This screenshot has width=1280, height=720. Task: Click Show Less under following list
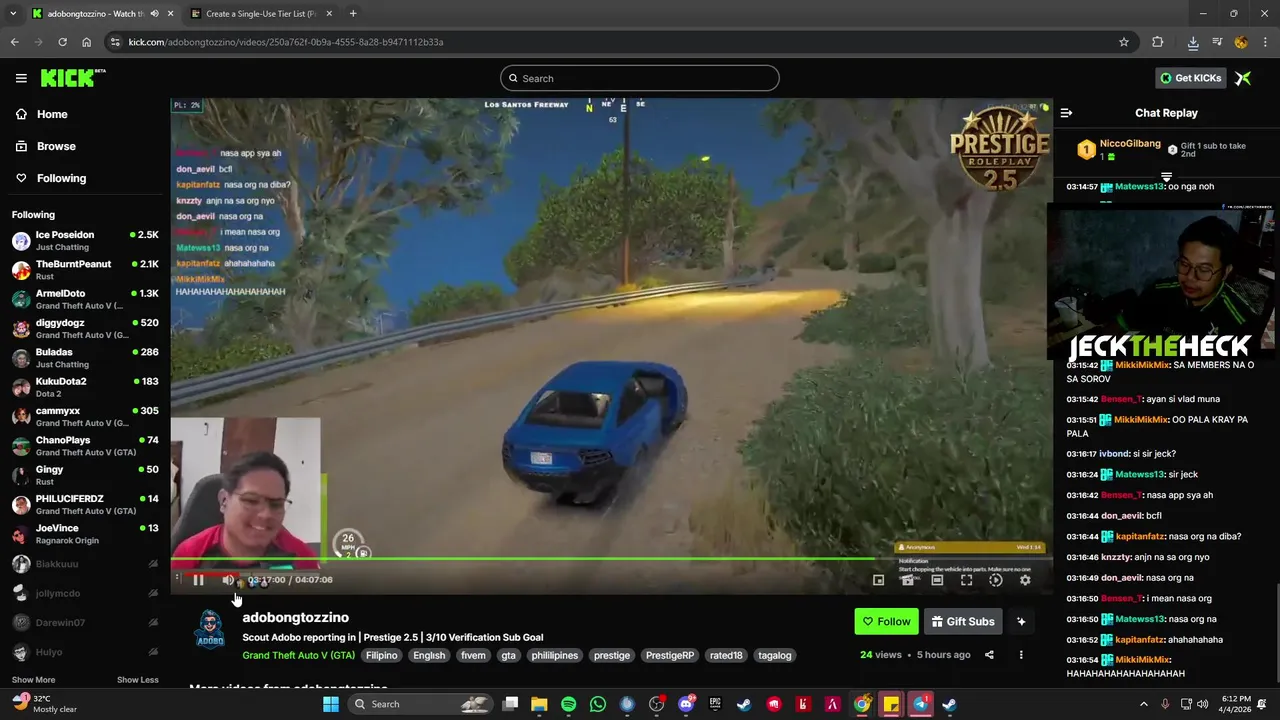click(x=137, y=680)
